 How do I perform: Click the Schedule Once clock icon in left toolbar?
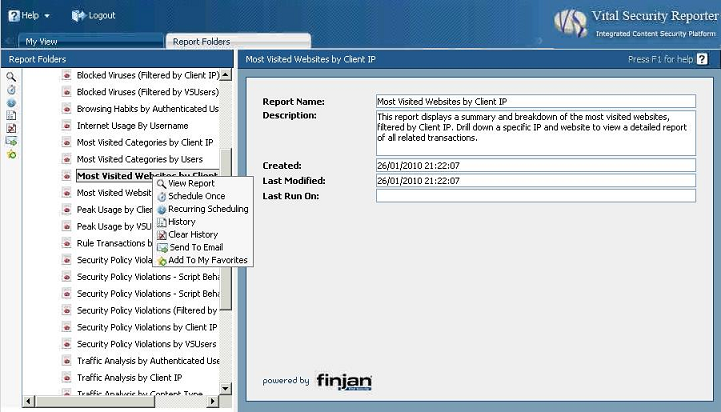coord(11,89)
